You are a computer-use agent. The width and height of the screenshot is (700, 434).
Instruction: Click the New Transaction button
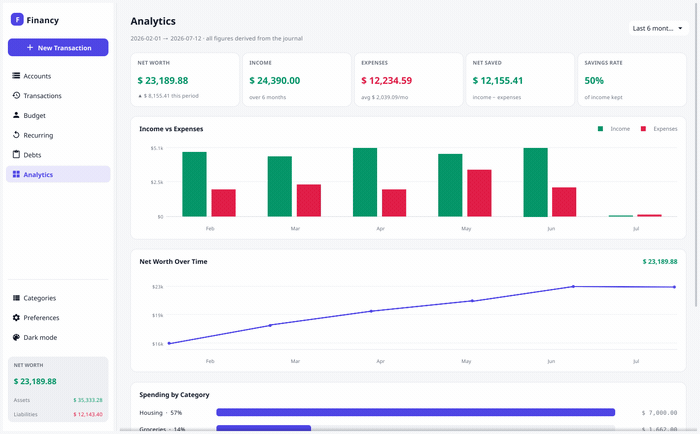[x=58, y=47]
